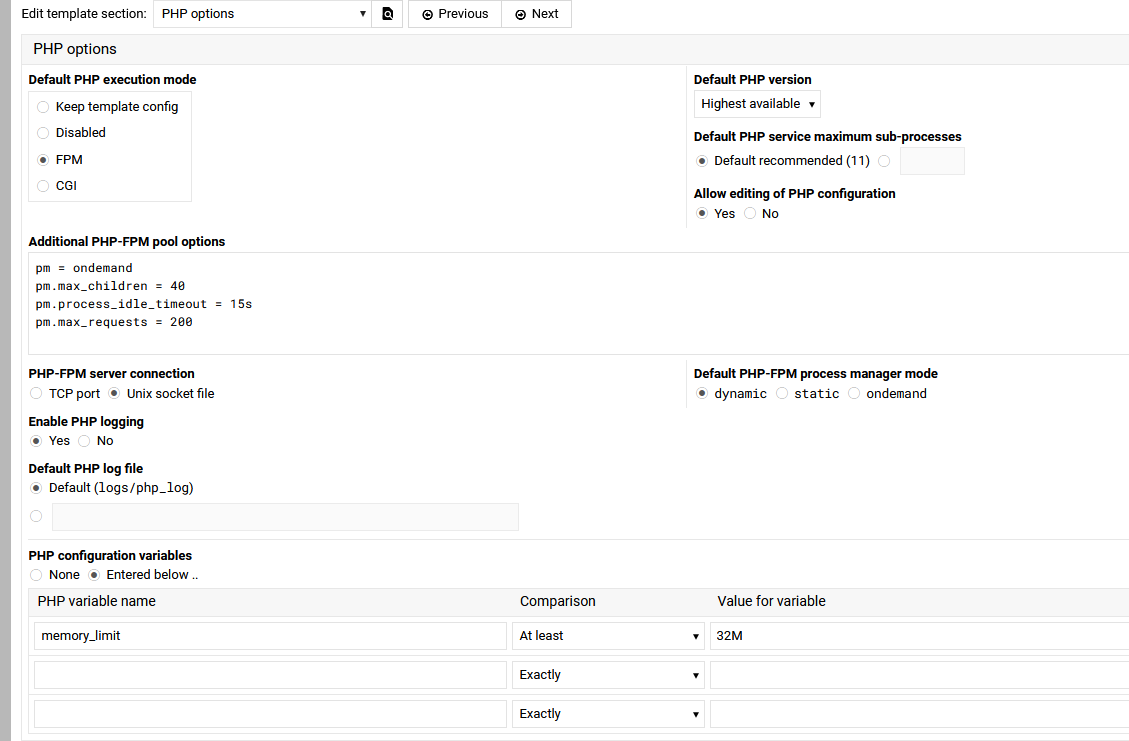The width and height of the screenshot is (1129, 741).
Task: Click the 'Additional PHP-FPM pool options' label
Action: point(127,241)
